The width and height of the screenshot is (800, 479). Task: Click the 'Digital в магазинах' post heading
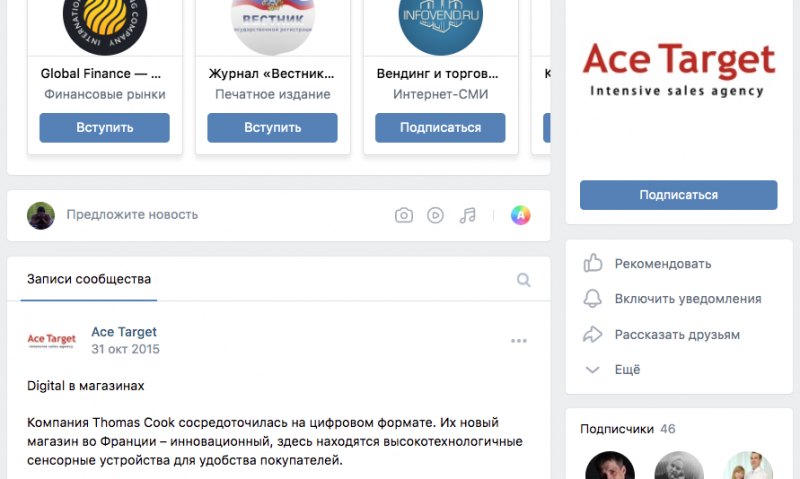pyautogui.click(x=86, y=386)
